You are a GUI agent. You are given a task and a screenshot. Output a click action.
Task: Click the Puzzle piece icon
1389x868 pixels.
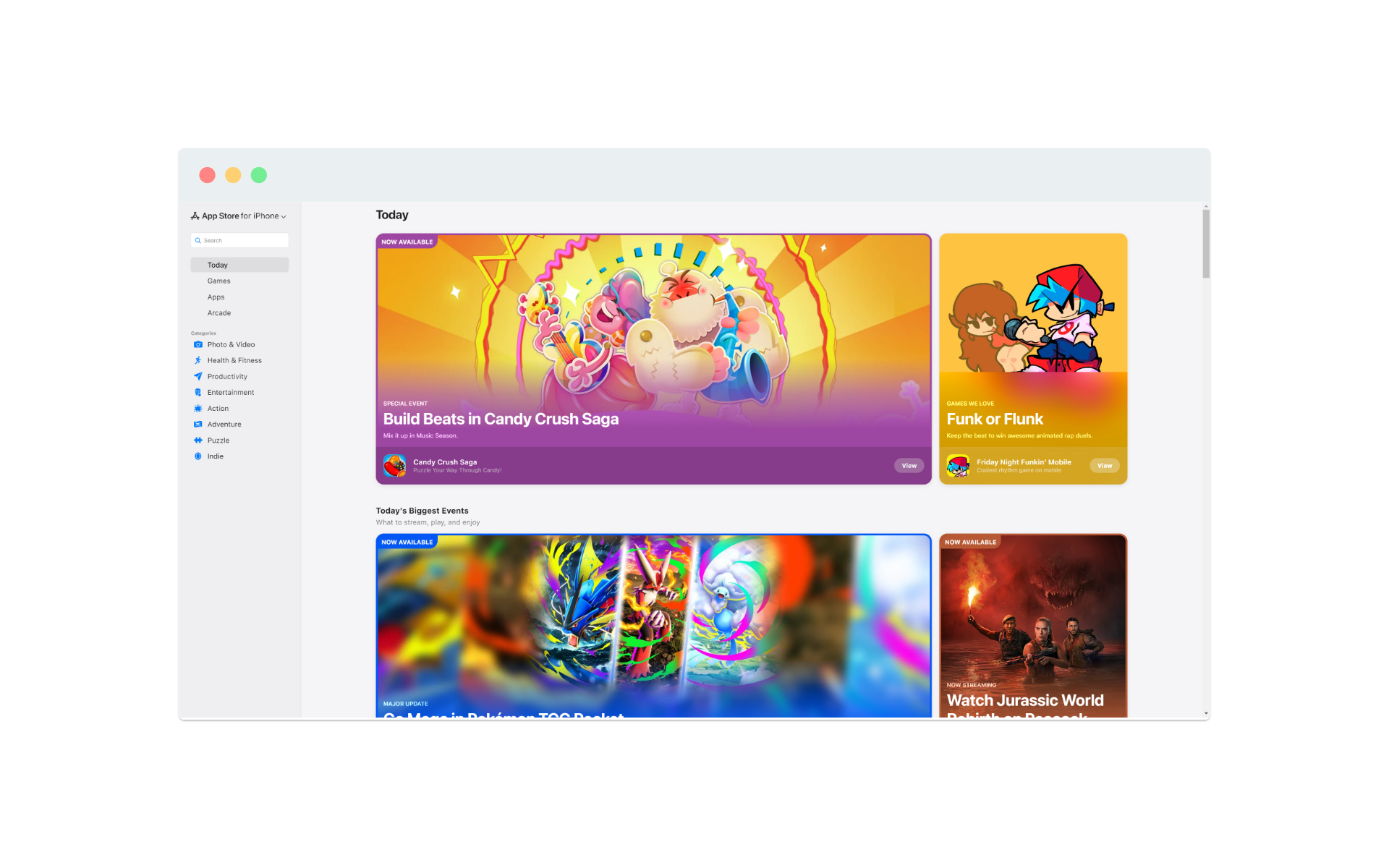(x=198, y=440)
